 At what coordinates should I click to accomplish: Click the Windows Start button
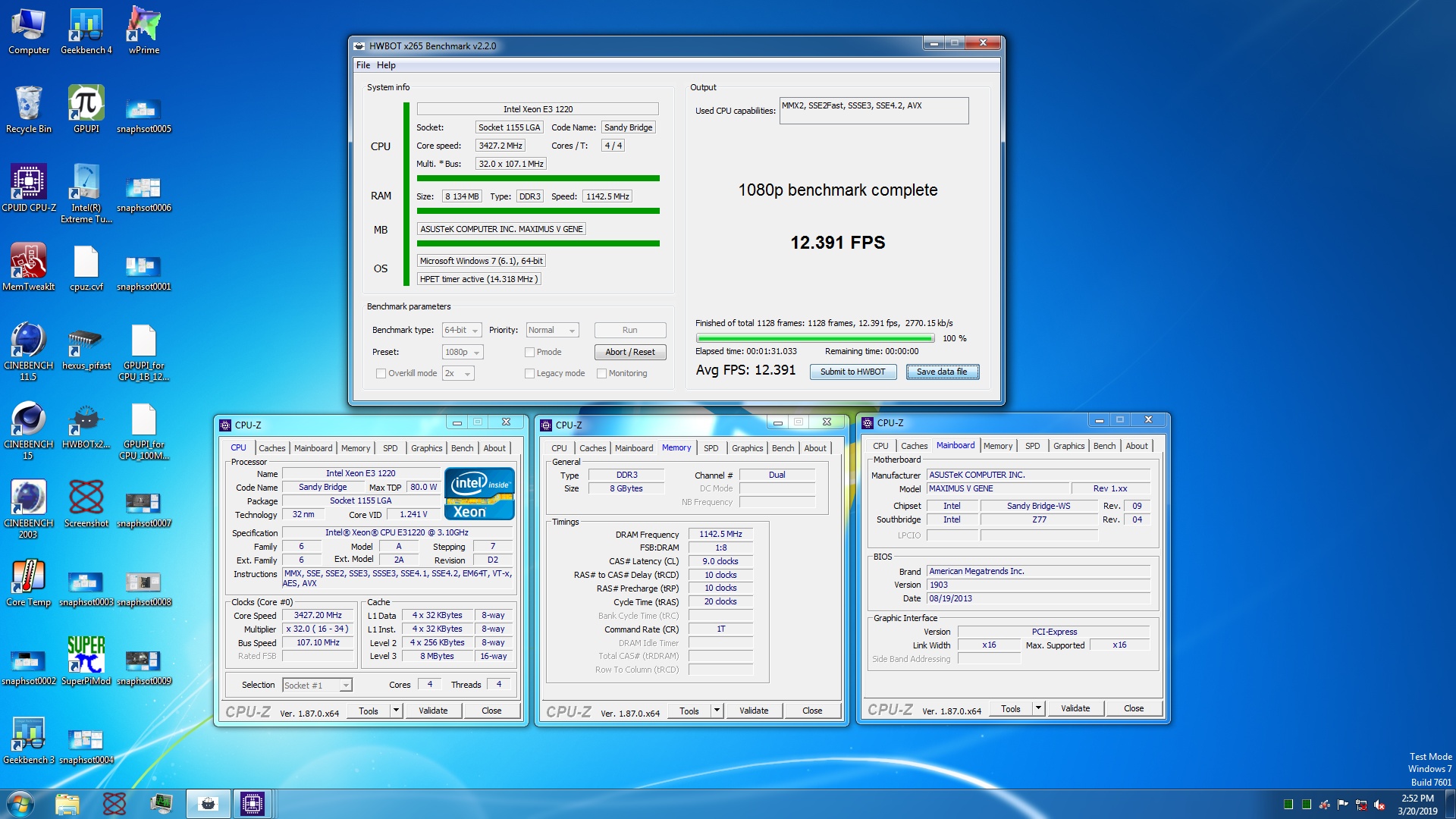tap(20, 804)
